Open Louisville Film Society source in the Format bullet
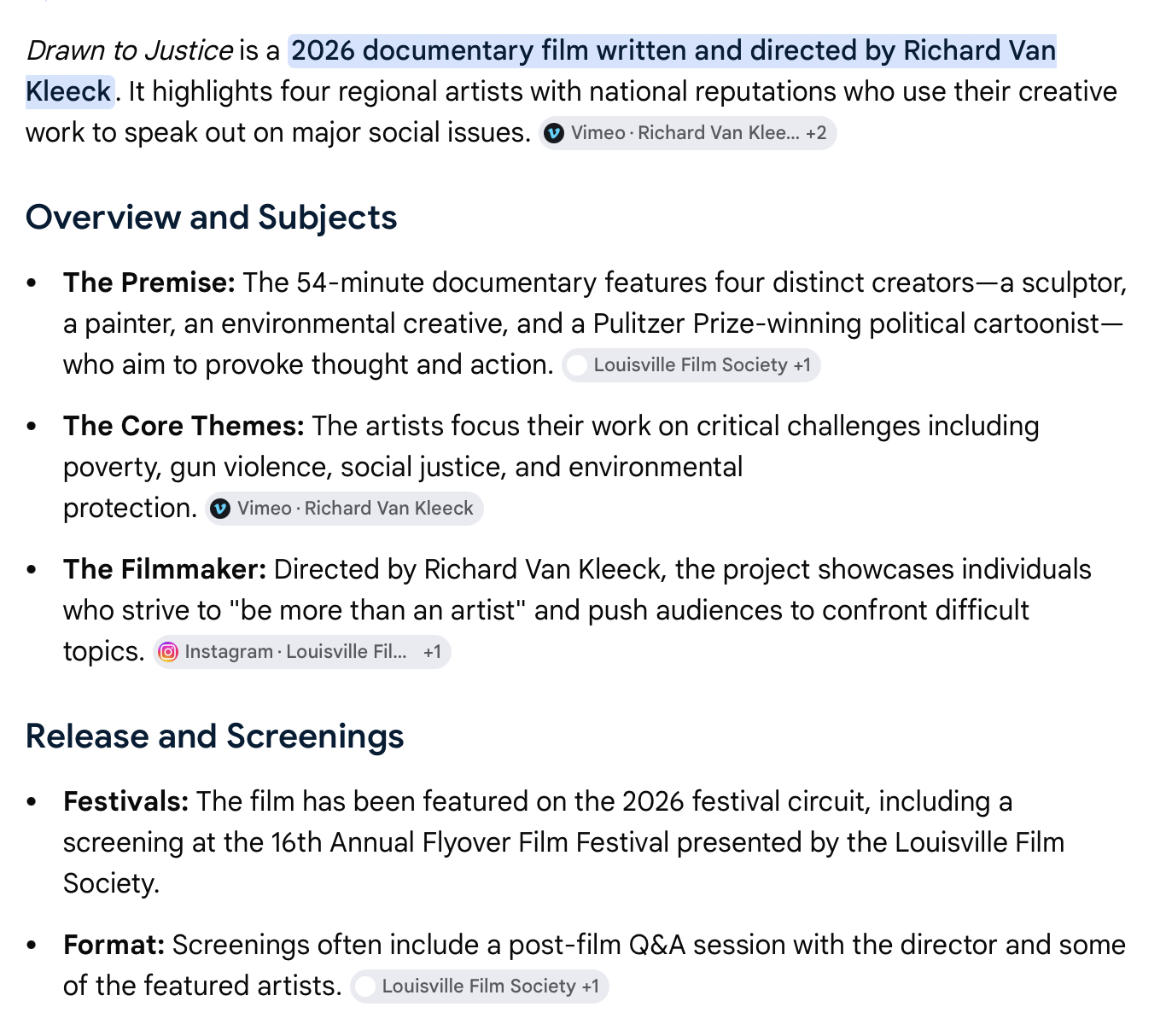Image resolution: width=1166 pixels, height=1036 pixels. click(x=479, y=987)
